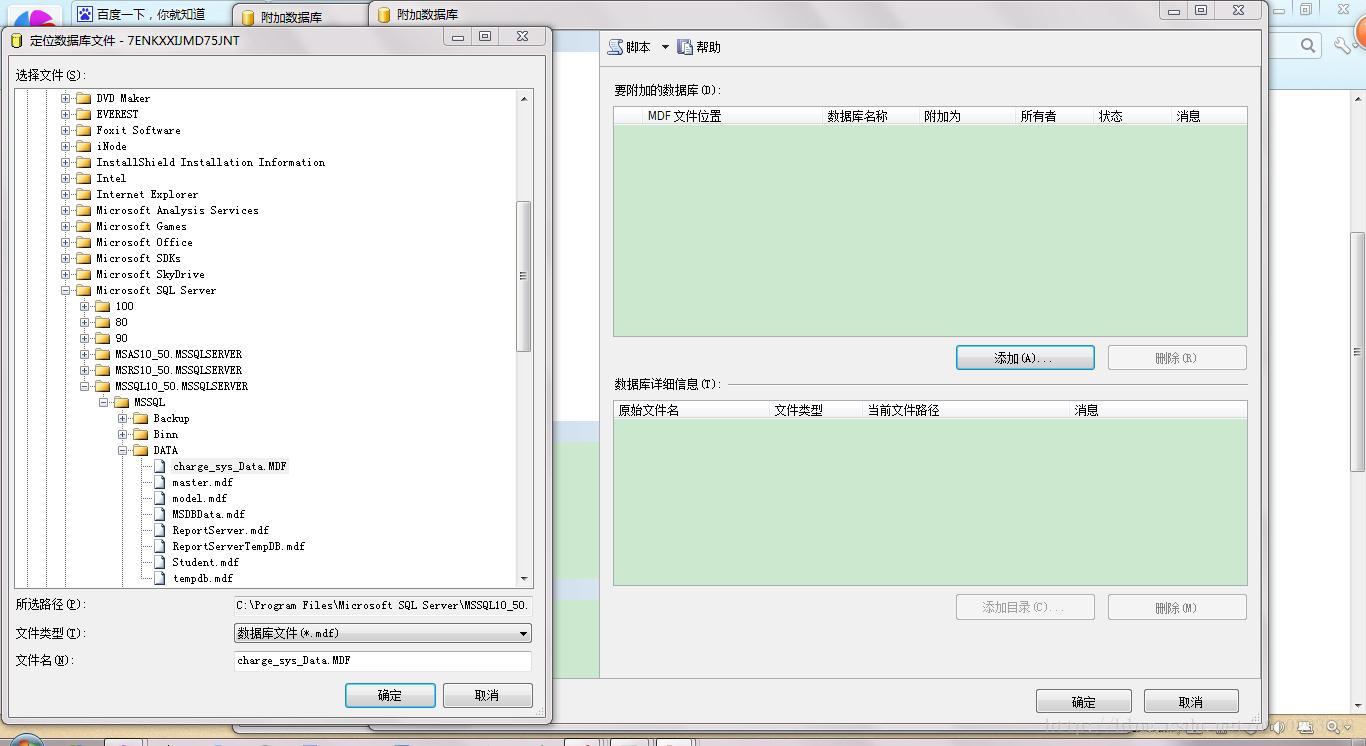Image resolution: width=1366 pixels, height=746 pixels.
Task: Select the model.mdf file
Action: (x=199, y=498)
